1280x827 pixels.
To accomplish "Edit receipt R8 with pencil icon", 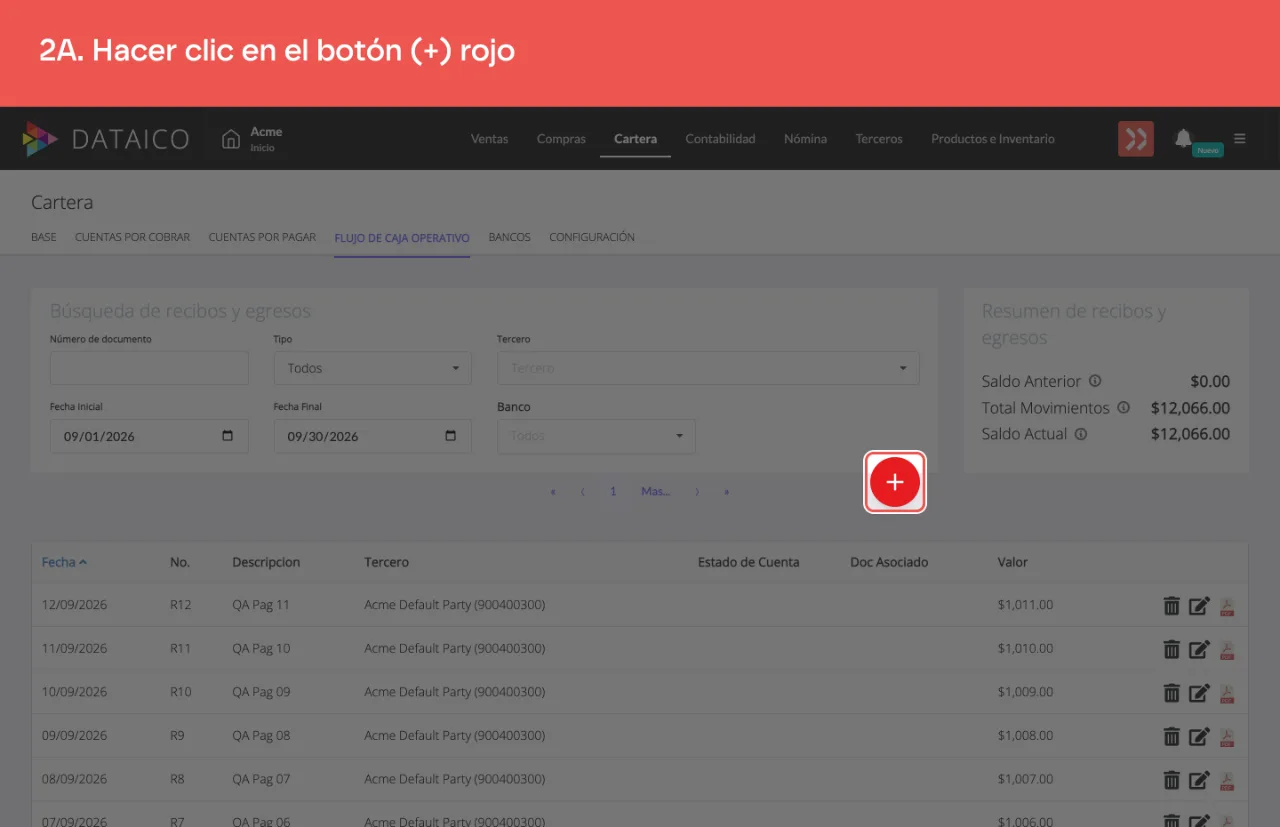I will [x=1199, y=779].
